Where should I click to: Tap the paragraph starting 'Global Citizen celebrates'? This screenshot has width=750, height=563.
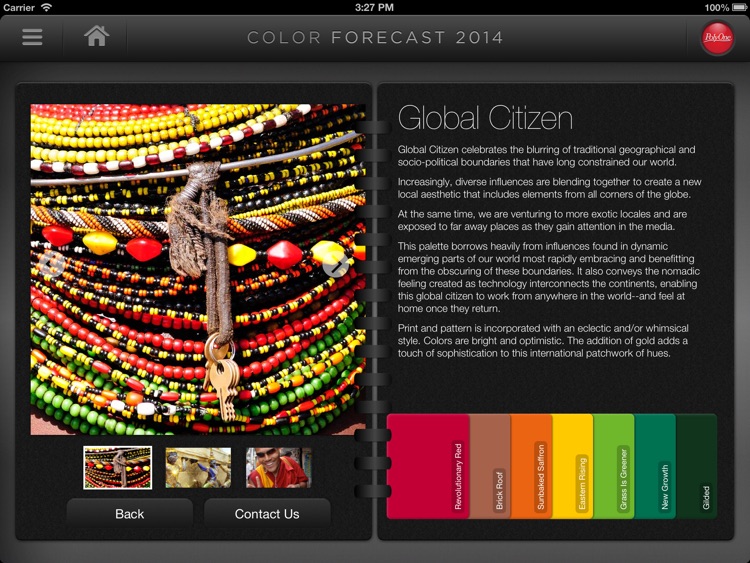click(x=546, y=156)
